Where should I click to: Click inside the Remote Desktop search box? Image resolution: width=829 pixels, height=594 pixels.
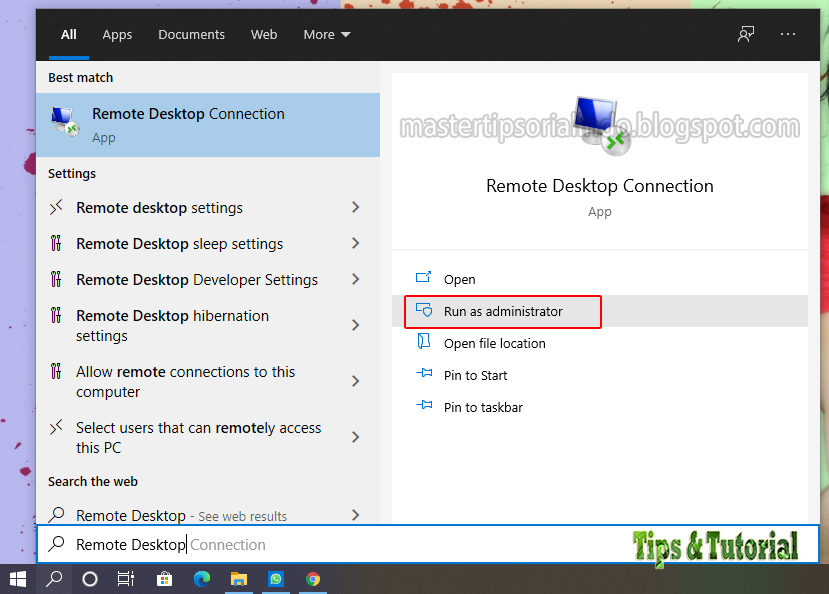click(428, 544)
